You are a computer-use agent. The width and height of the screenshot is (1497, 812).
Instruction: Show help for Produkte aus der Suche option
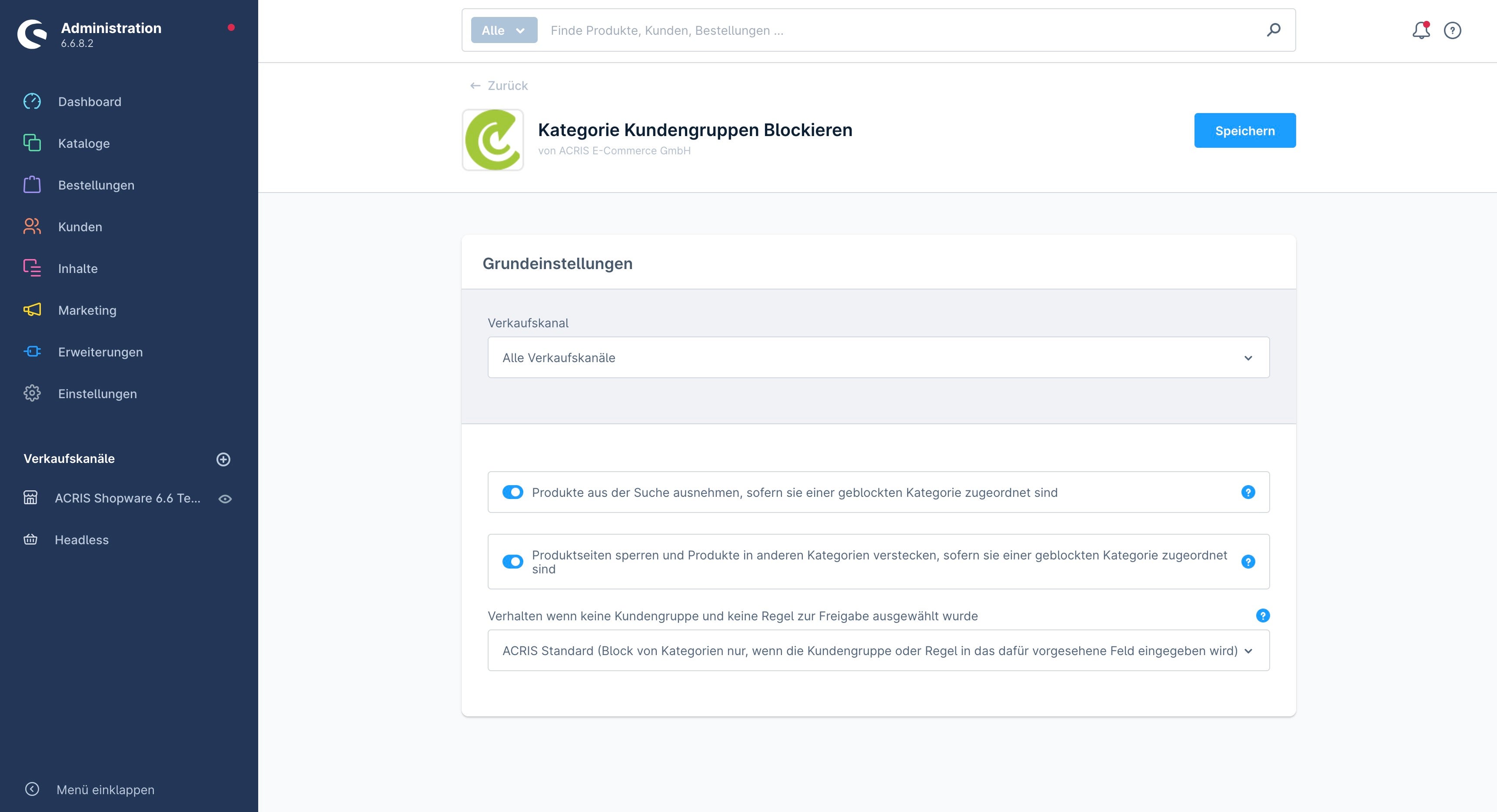[x=1247, y=493]
